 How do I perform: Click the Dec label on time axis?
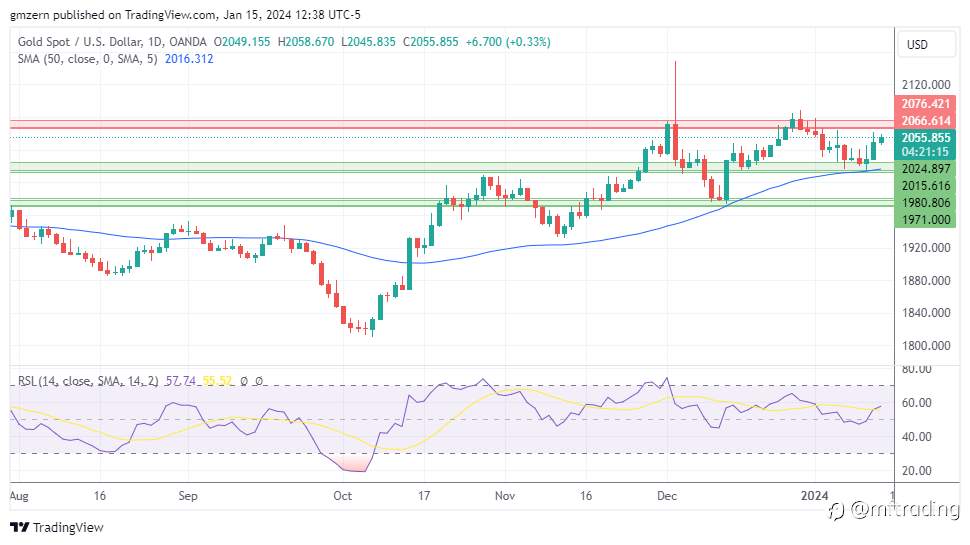pos(667,496)
